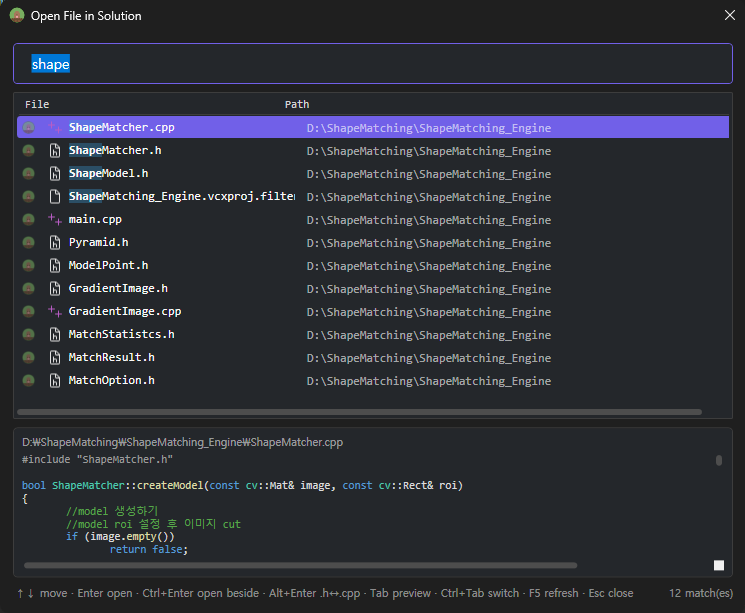The image size is (745, 613).
Task: Select GradientImage.cpp in results
Action: click(372, 311)
